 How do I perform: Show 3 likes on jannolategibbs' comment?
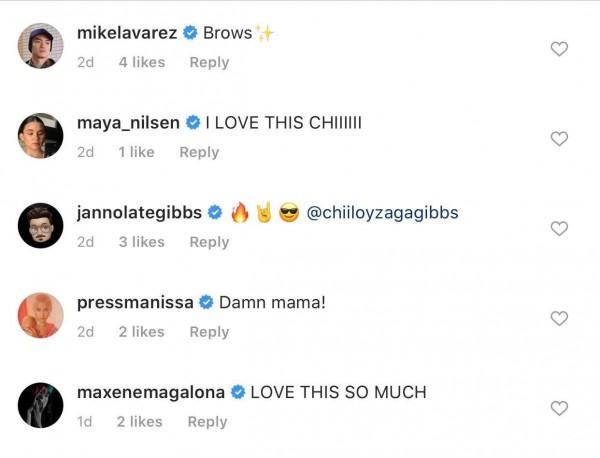(x=141, y=242)
